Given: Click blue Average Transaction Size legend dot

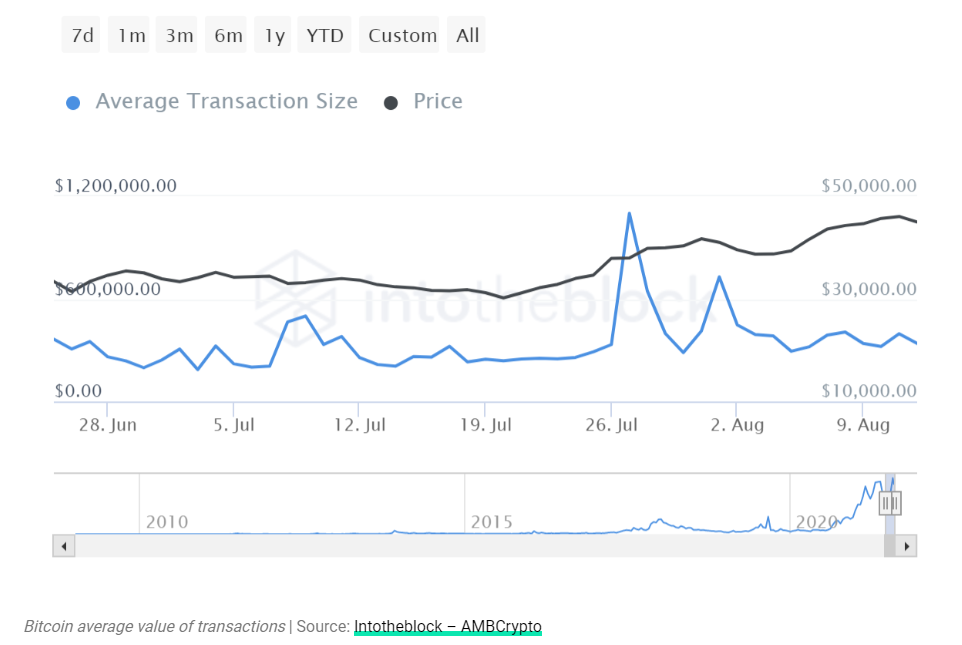Looking at the screenshot, I should coord(73,103).
